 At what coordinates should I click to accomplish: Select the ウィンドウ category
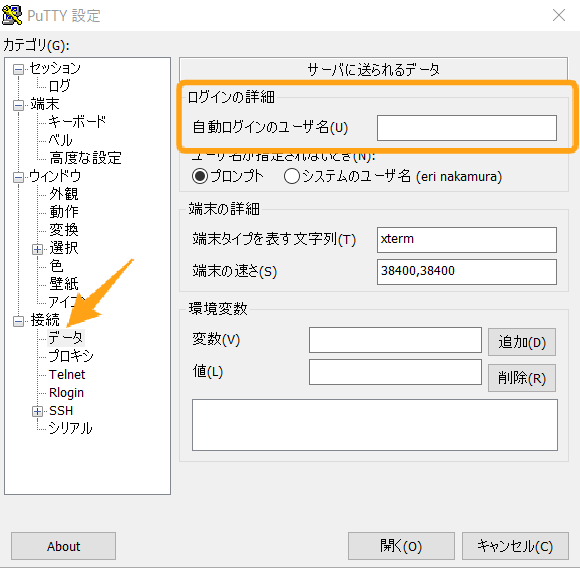click(55, 176)
